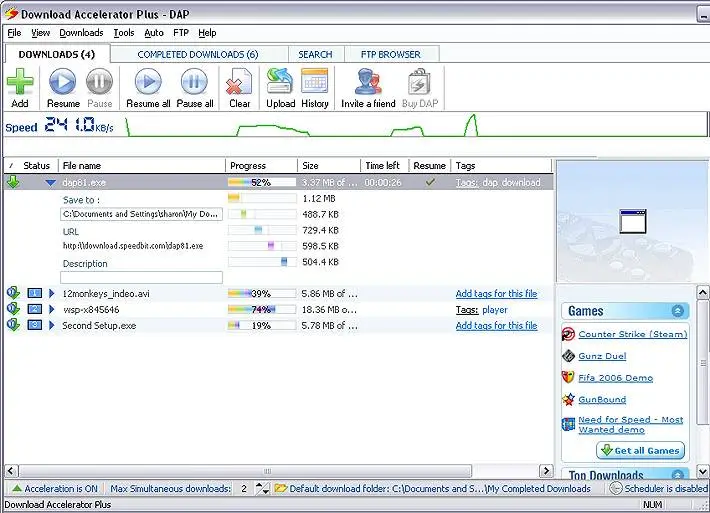The height and width of the screenshot is (513, 710).
Task: Open the Counter Strike (Steam) link
Action: [x=632, y=335]
